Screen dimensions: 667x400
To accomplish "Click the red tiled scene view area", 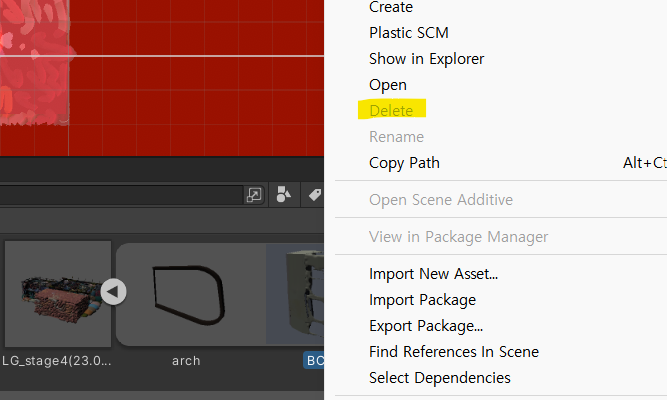I will pyautogui.click(x=200, y=90).
